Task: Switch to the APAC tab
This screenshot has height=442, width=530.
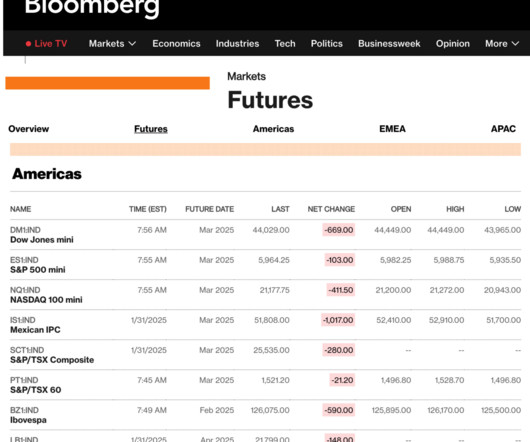Action: point(503,129)
